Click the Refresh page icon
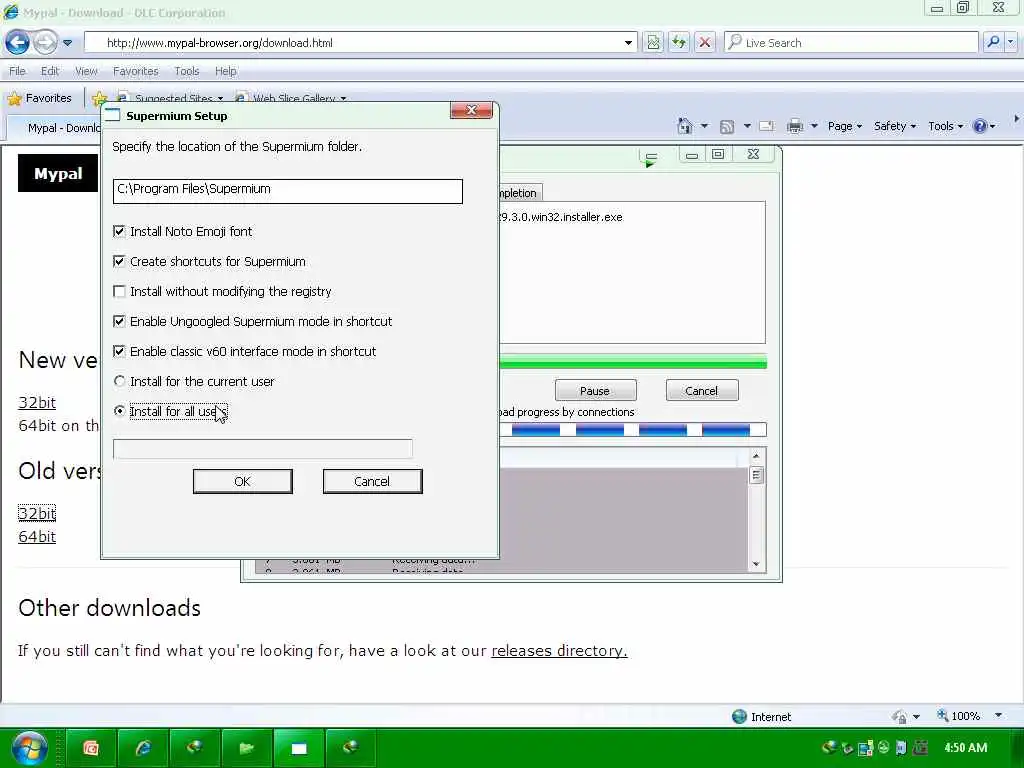Image resolution: width=1024 pixels, height=768 pixels. pyautogui.click(x=679, y=42)
